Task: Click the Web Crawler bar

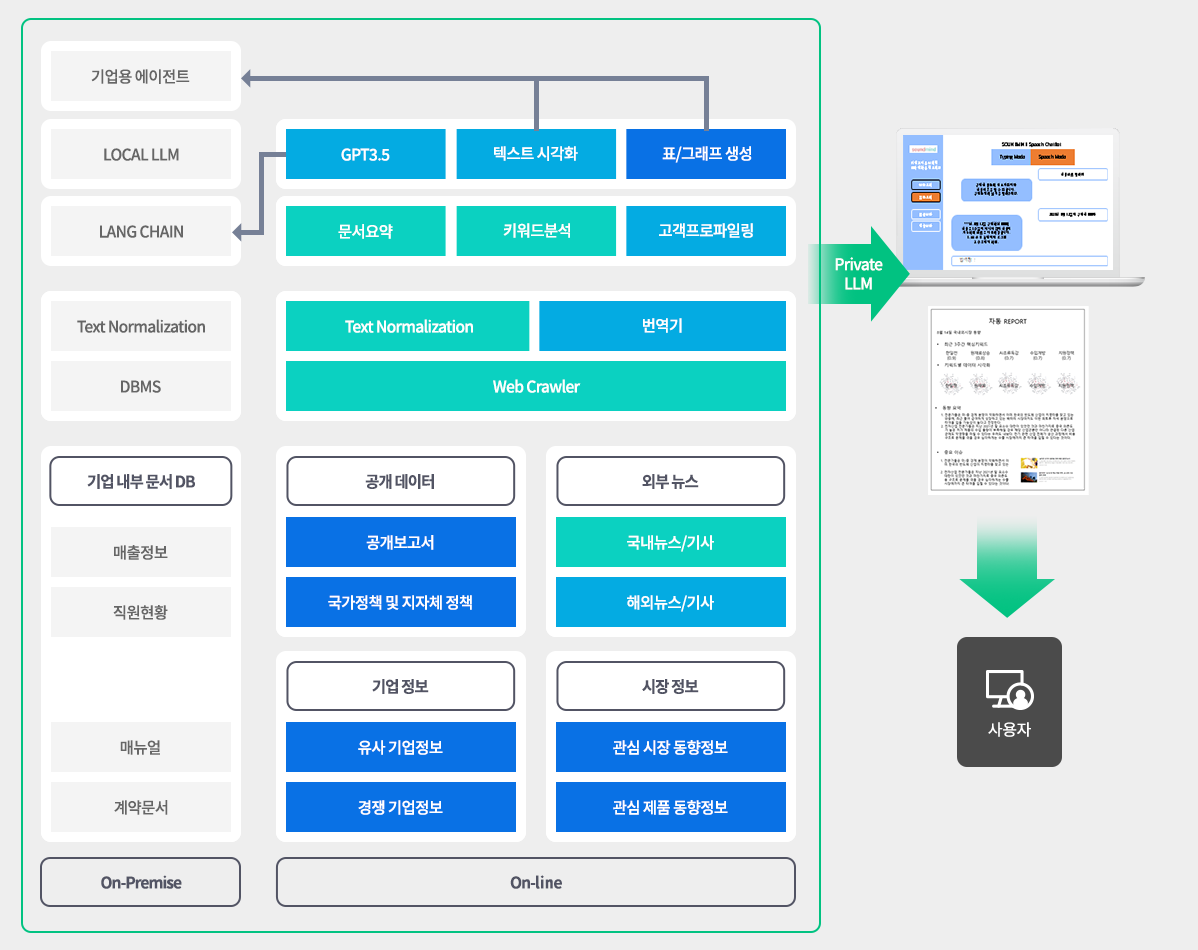Action: pyautogui.click(x=535, y=387)
